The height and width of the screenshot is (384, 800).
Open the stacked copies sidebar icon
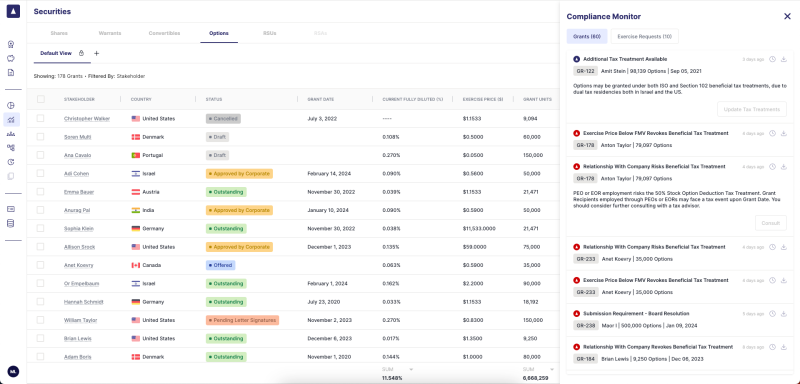coord(11,176)
